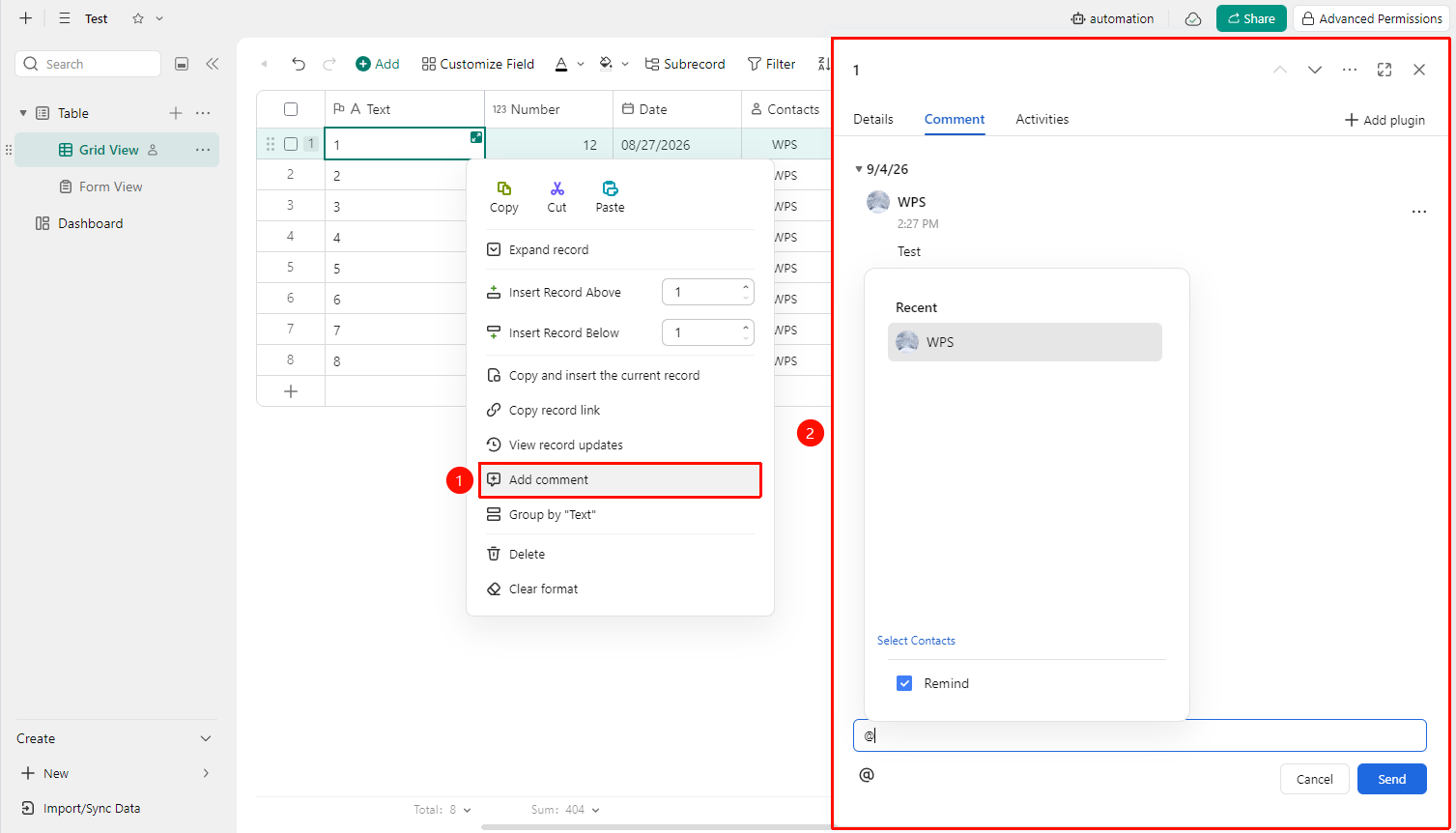Open the fill color dropdown arrow
The width and height of the screenshot is (1456, 833).
click(625, 64)
